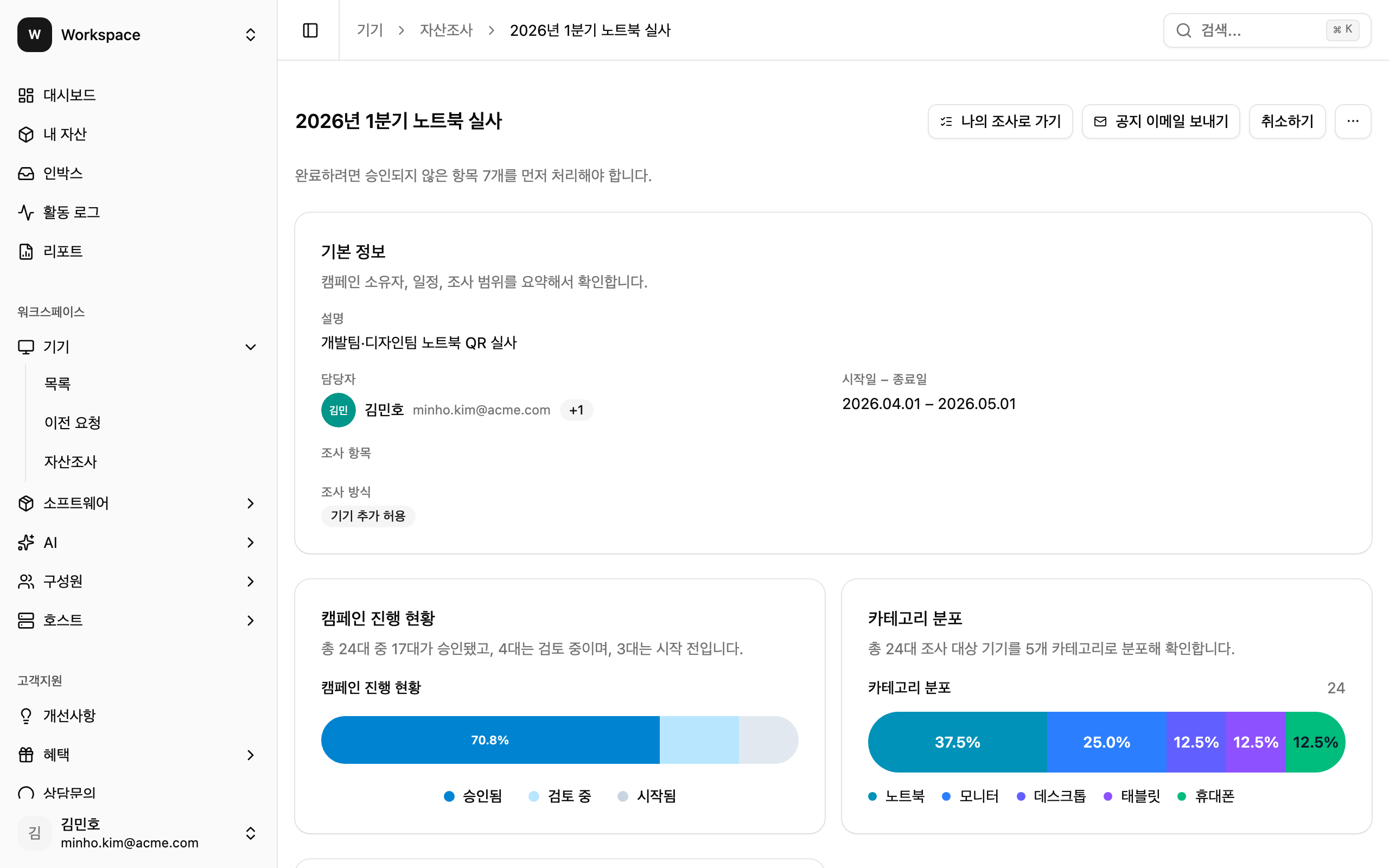Open 내 자산 box icon

(x=26, y=135)
